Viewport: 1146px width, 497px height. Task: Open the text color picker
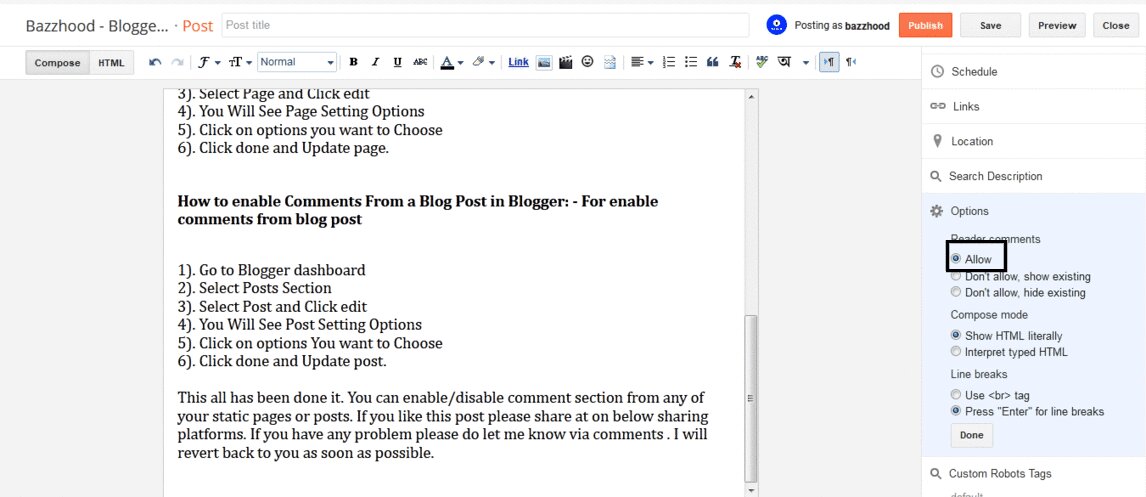(x=451, y=62)
